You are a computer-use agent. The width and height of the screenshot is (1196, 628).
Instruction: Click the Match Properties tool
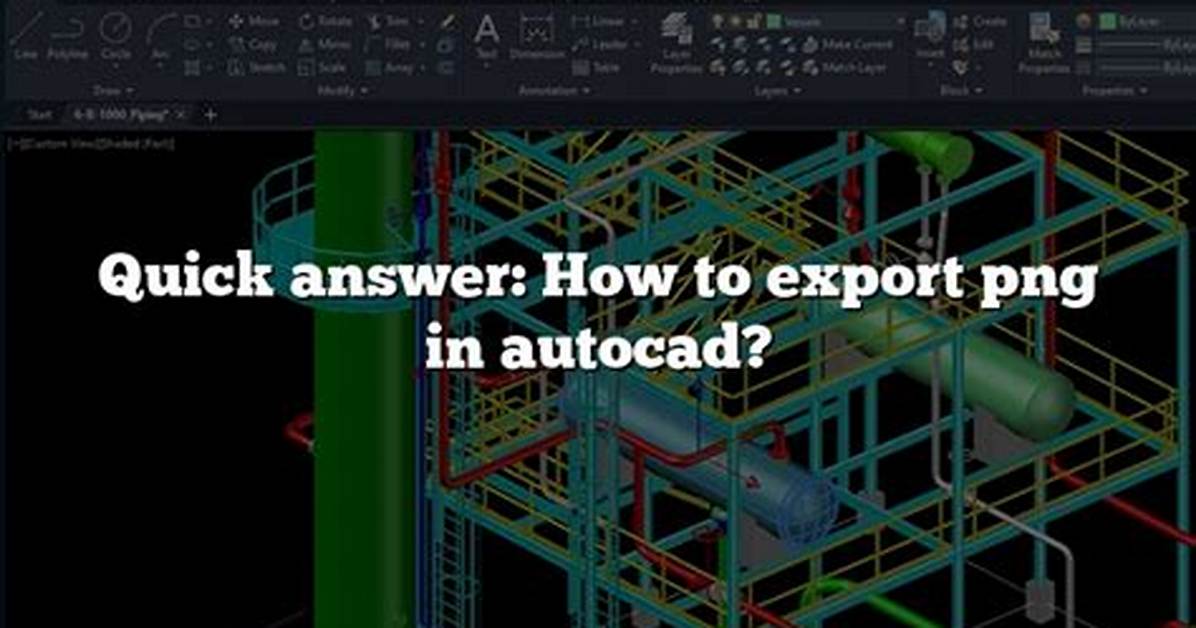point(1044,42)
